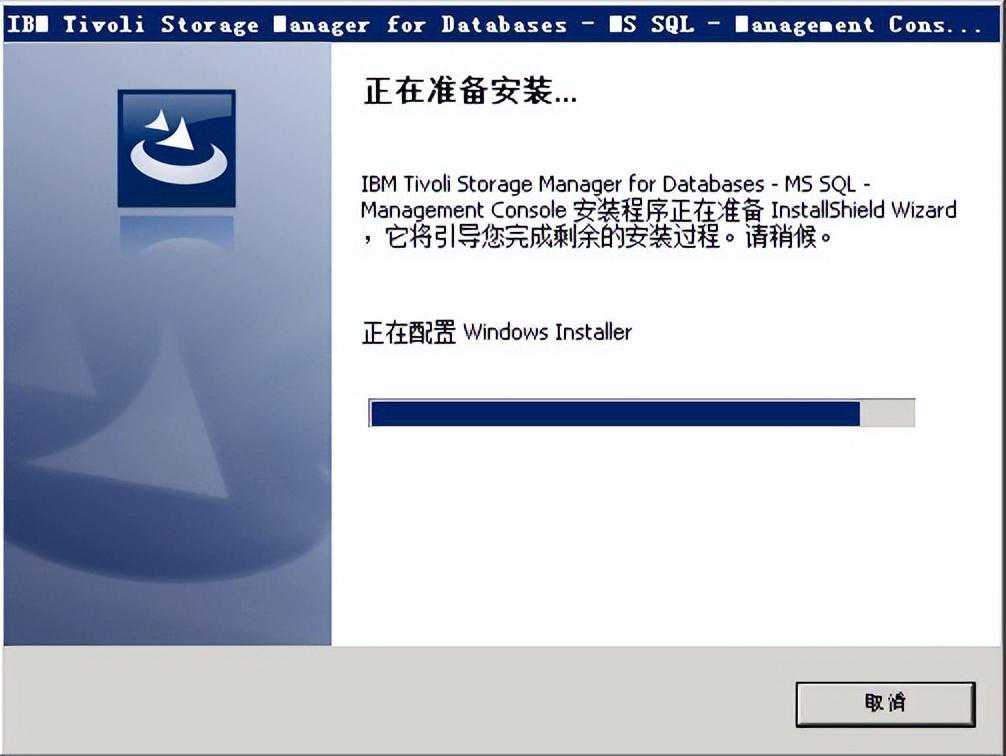Click the InstallShield Wizard words in description
This screenshot has height=756, width=1006.
pos(864,210)
